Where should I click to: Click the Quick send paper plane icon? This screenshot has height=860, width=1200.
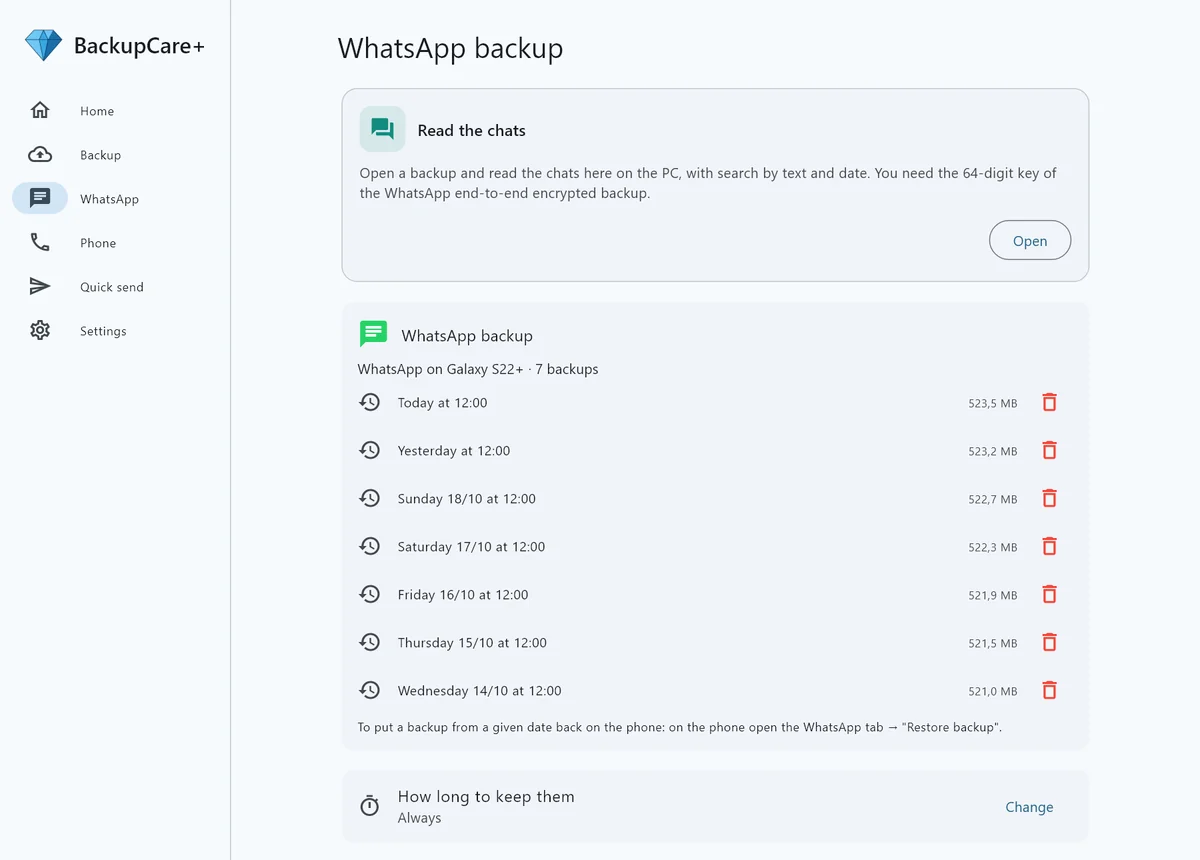tap(40, 287)
